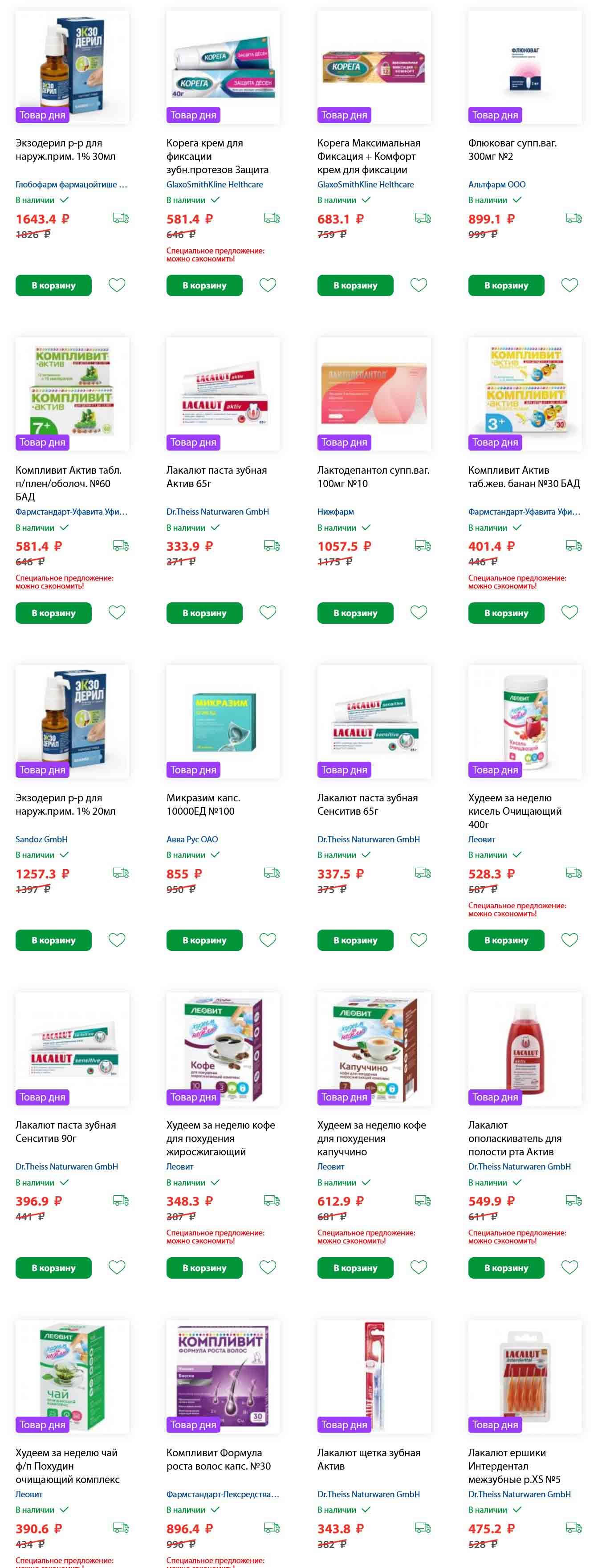Favorite Лакалют Сенситив 65г heart icon

pyautogui.click(x=419, y=940)
